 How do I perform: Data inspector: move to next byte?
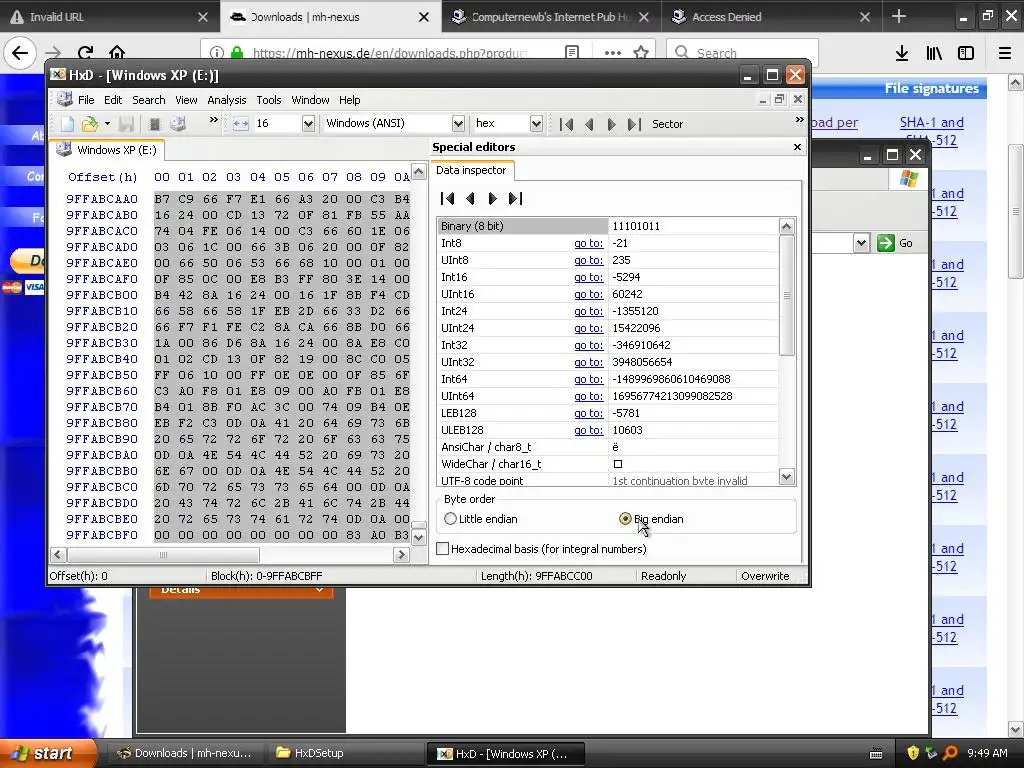point(492,199)
